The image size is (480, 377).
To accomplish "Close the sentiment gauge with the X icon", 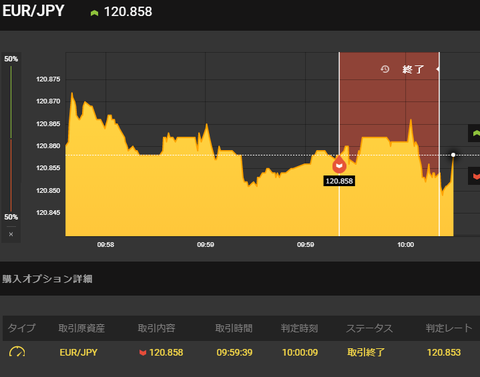I will click(11, 234).
